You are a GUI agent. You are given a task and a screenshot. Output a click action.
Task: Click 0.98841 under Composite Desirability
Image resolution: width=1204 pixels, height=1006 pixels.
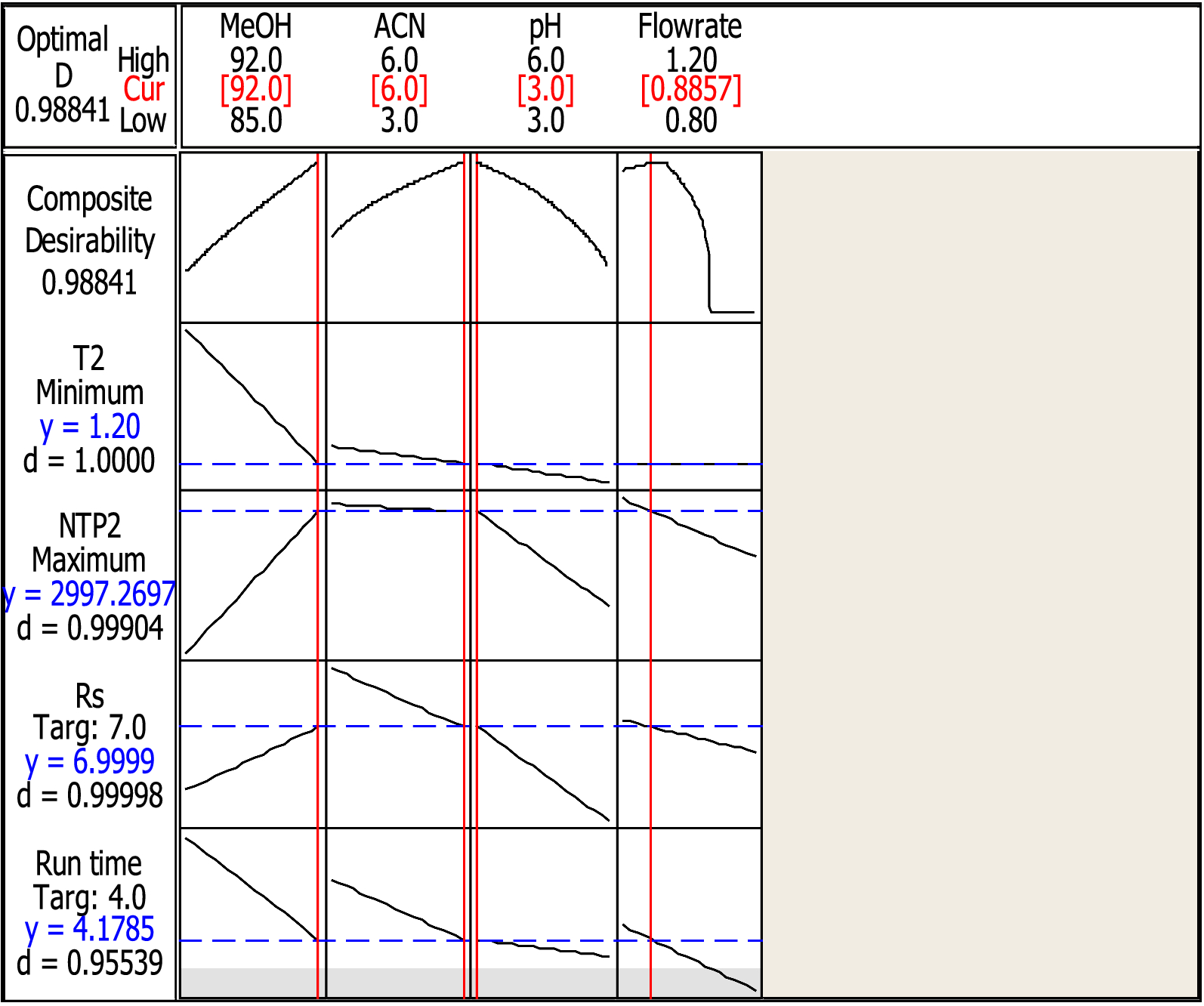click(90, 283)
